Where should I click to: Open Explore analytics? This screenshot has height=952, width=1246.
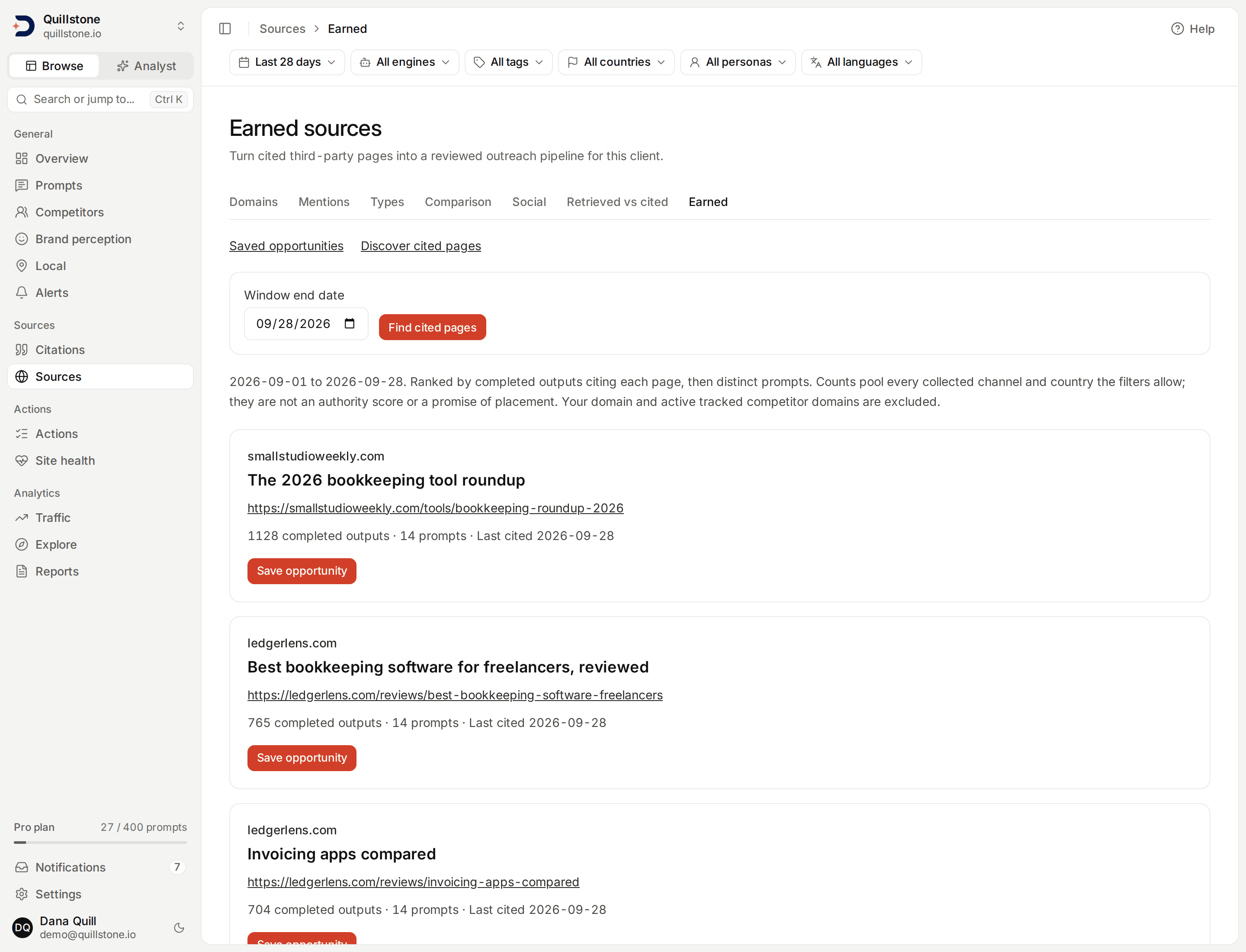(x=100, y=544)
